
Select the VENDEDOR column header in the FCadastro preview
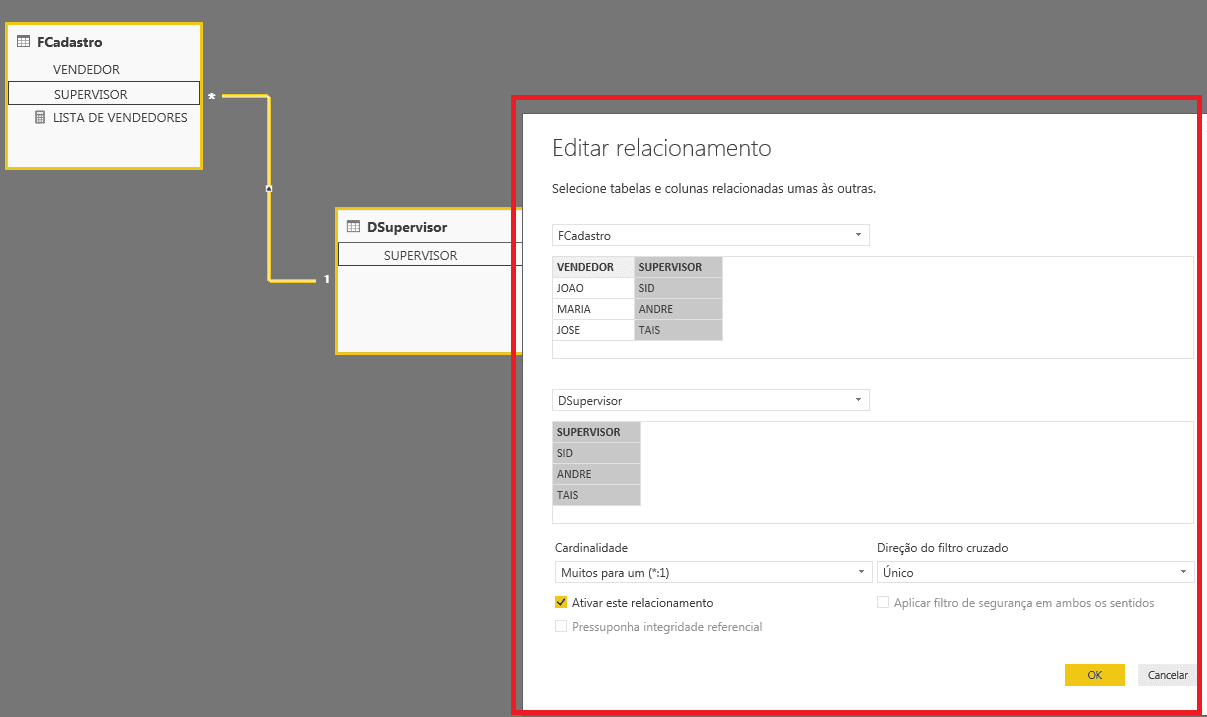click(x=594, y=267)
